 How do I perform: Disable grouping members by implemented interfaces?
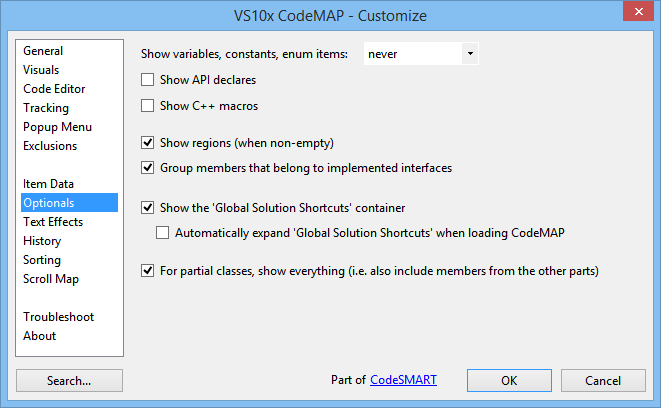coord(148,168)
